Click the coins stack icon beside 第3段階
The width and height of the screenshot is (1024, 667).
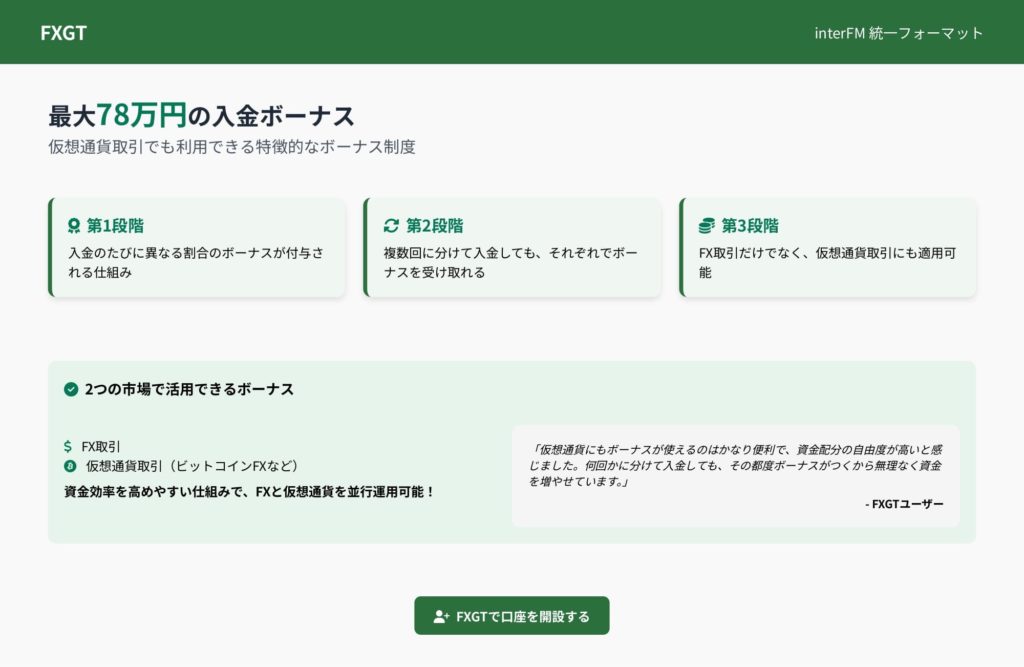(707, 226)
